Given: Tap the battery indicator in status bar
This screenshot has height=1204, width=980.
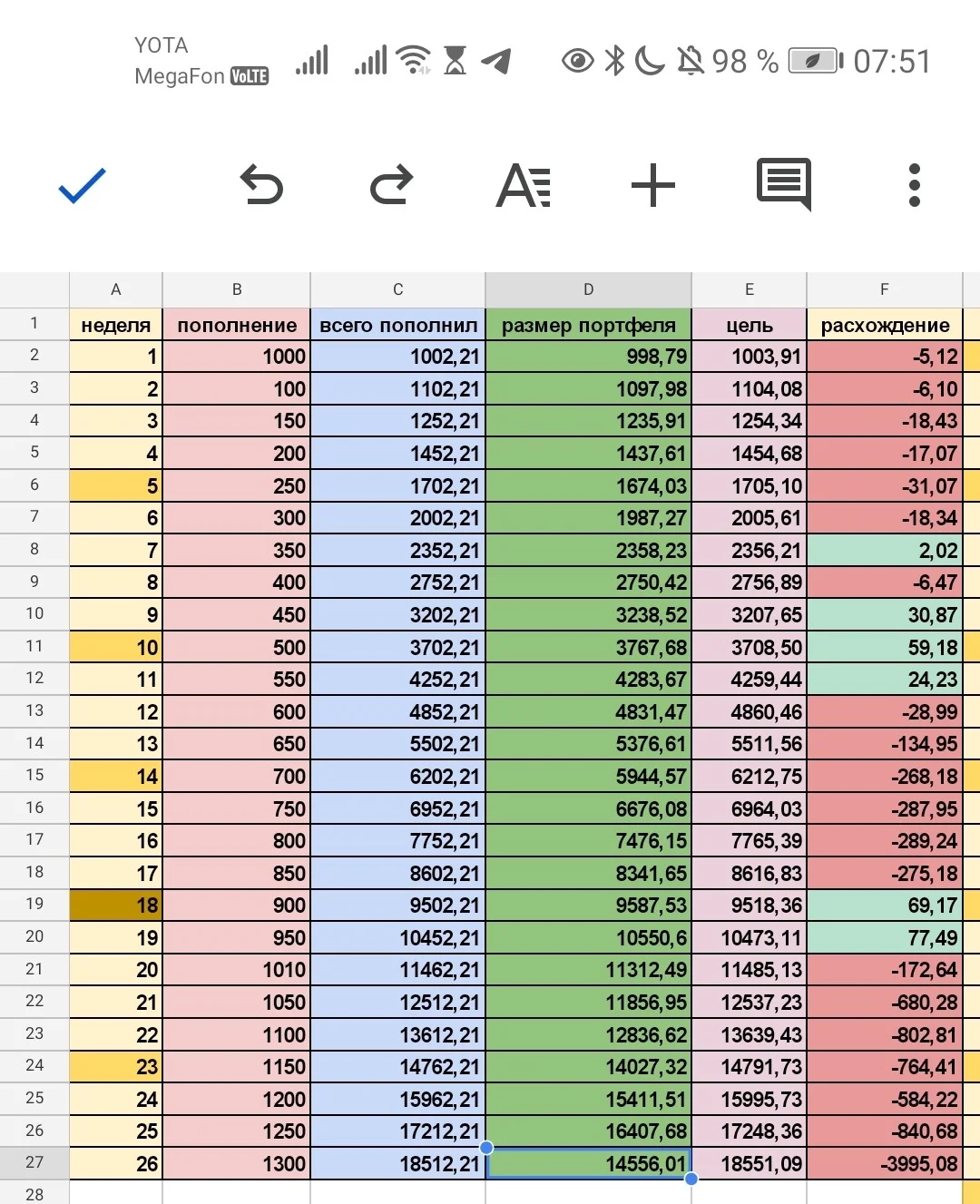Looking at the screenshot, I should click(815, 62).
